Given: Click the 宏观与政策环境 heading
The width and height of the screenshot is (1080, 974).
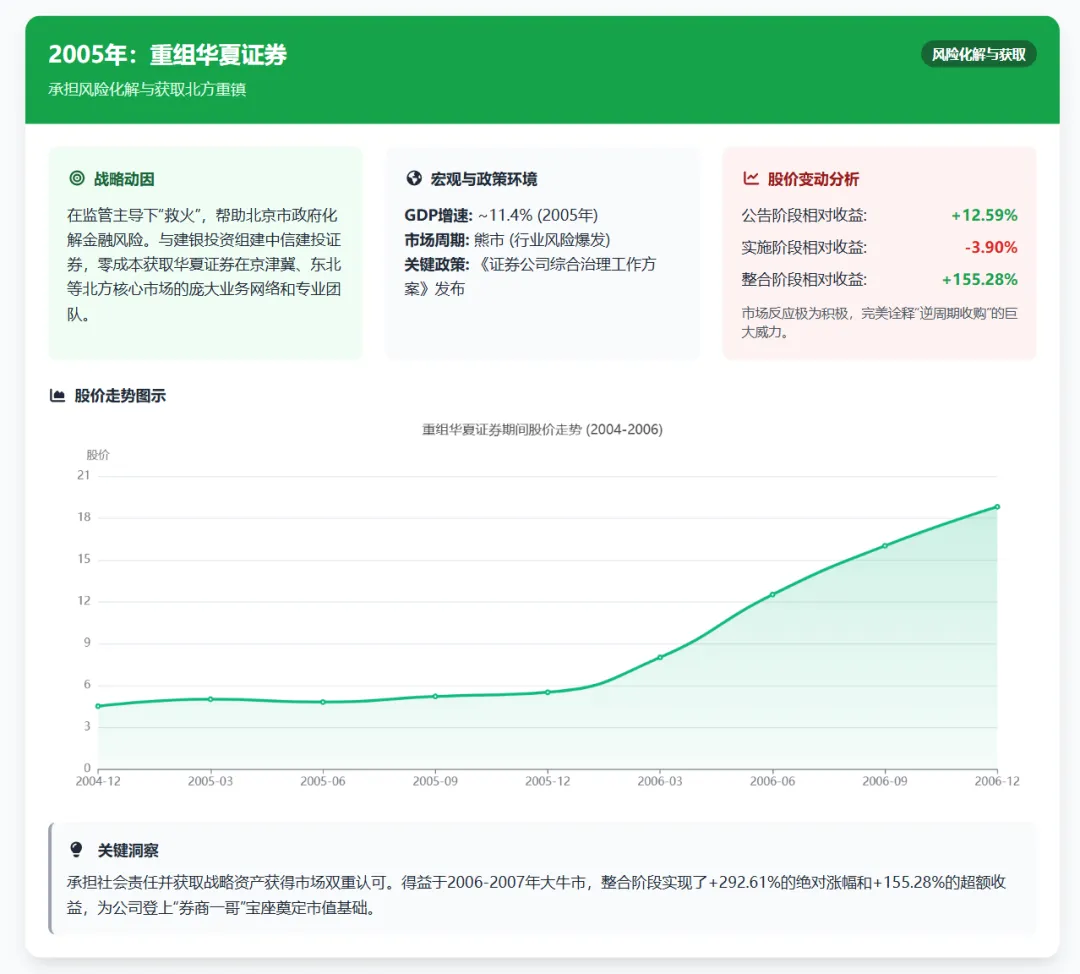Looking at the screenshot, I should [x=484, y=179].
